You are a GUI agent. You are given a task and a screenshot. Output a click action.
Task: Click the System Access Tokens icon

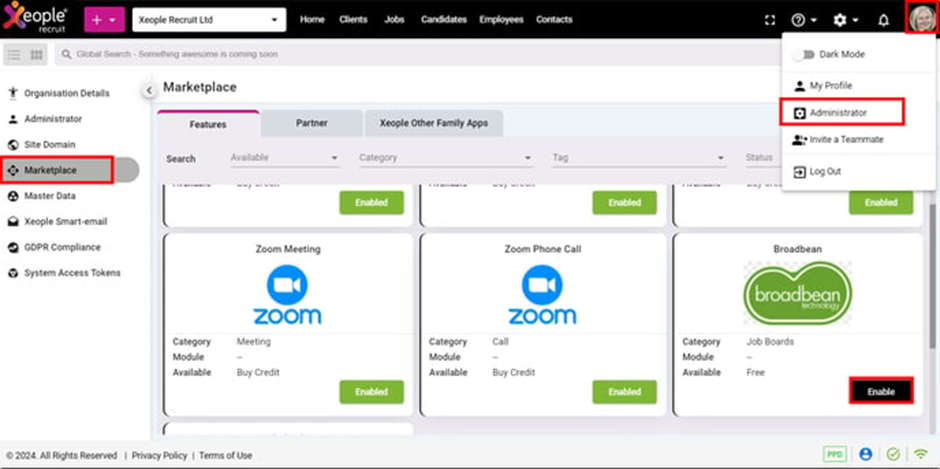(x=13, y=273)
